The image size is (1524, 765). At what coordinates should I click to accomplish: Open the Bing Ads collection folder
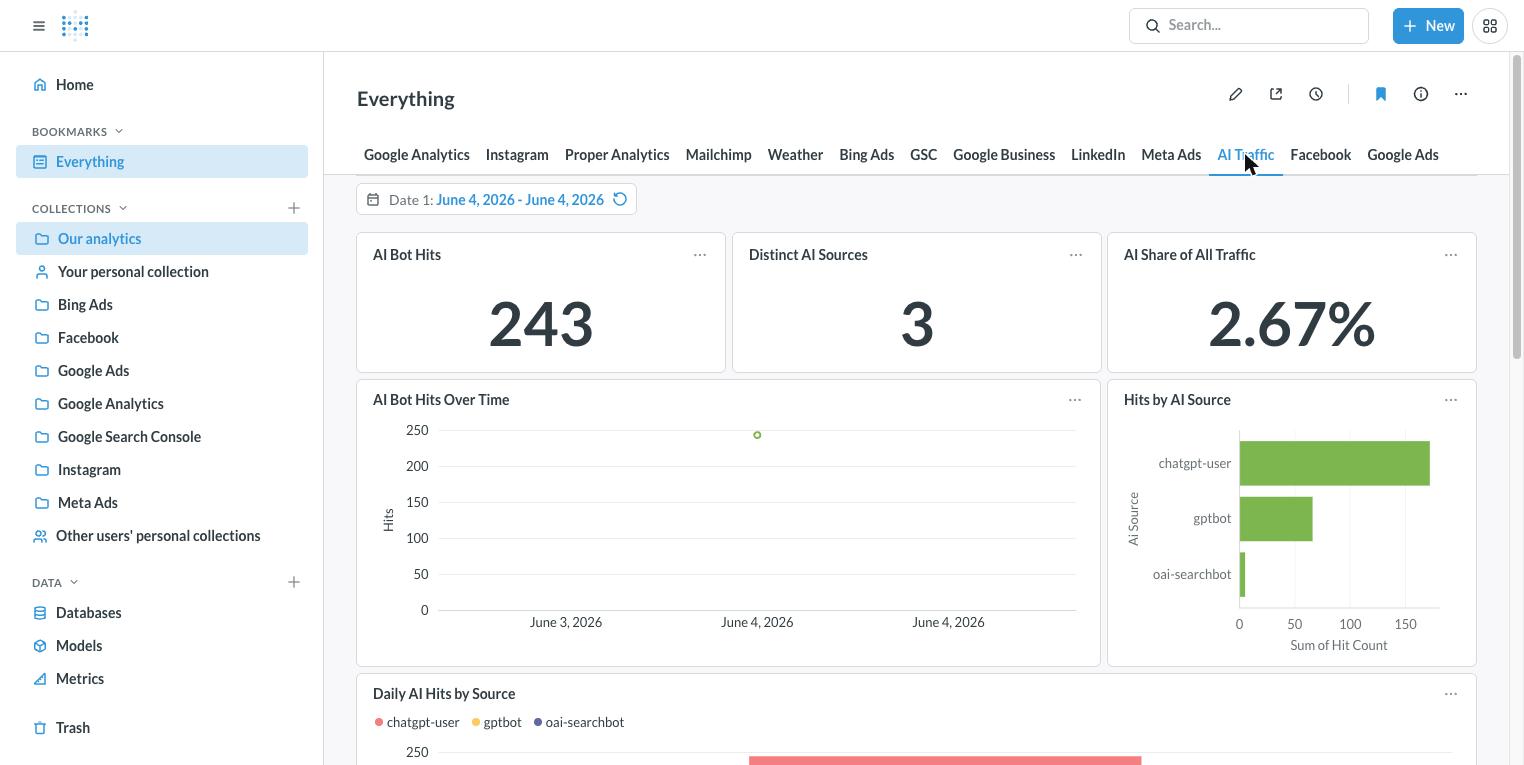162,305
